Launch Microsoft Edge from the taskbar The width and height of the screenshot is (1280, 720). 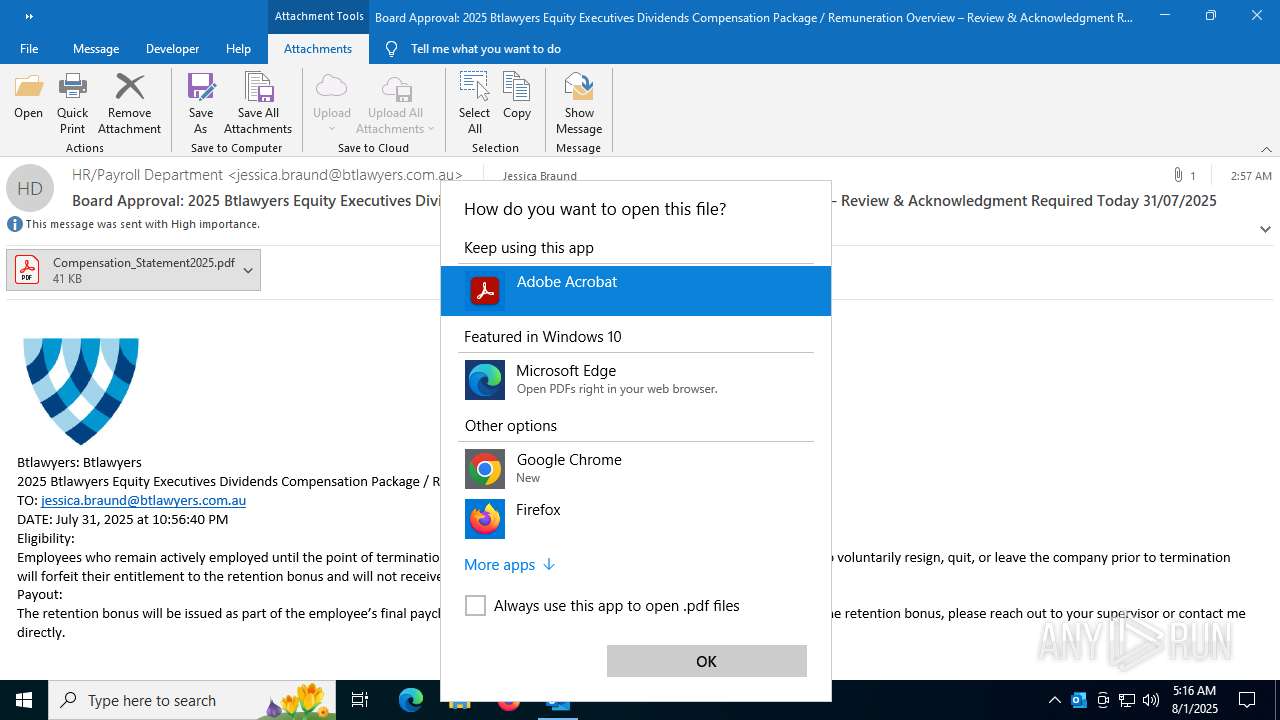point(411,700)
